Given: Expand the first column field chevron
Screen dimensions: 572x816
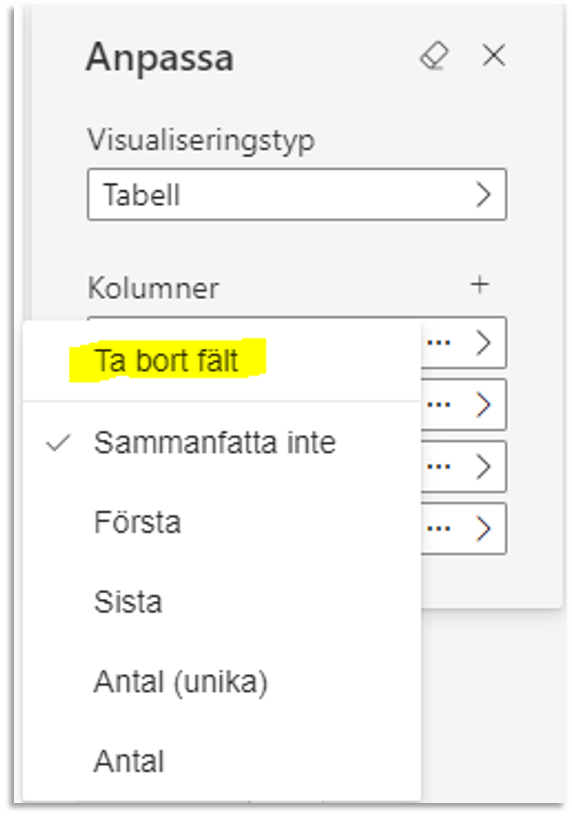Looking at the screenshot, I should (x=484, y=342).
